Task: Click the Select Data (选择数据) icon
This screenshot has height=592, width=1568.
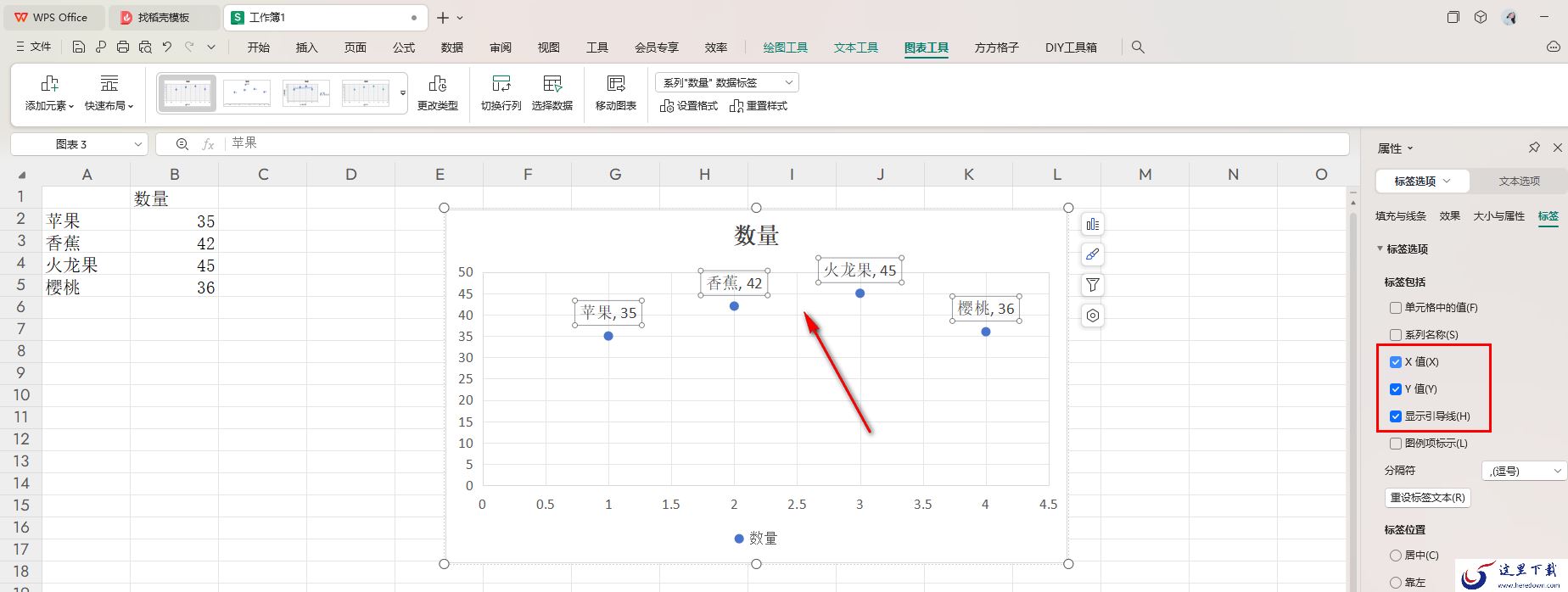Action: click(x=552, y=83)
